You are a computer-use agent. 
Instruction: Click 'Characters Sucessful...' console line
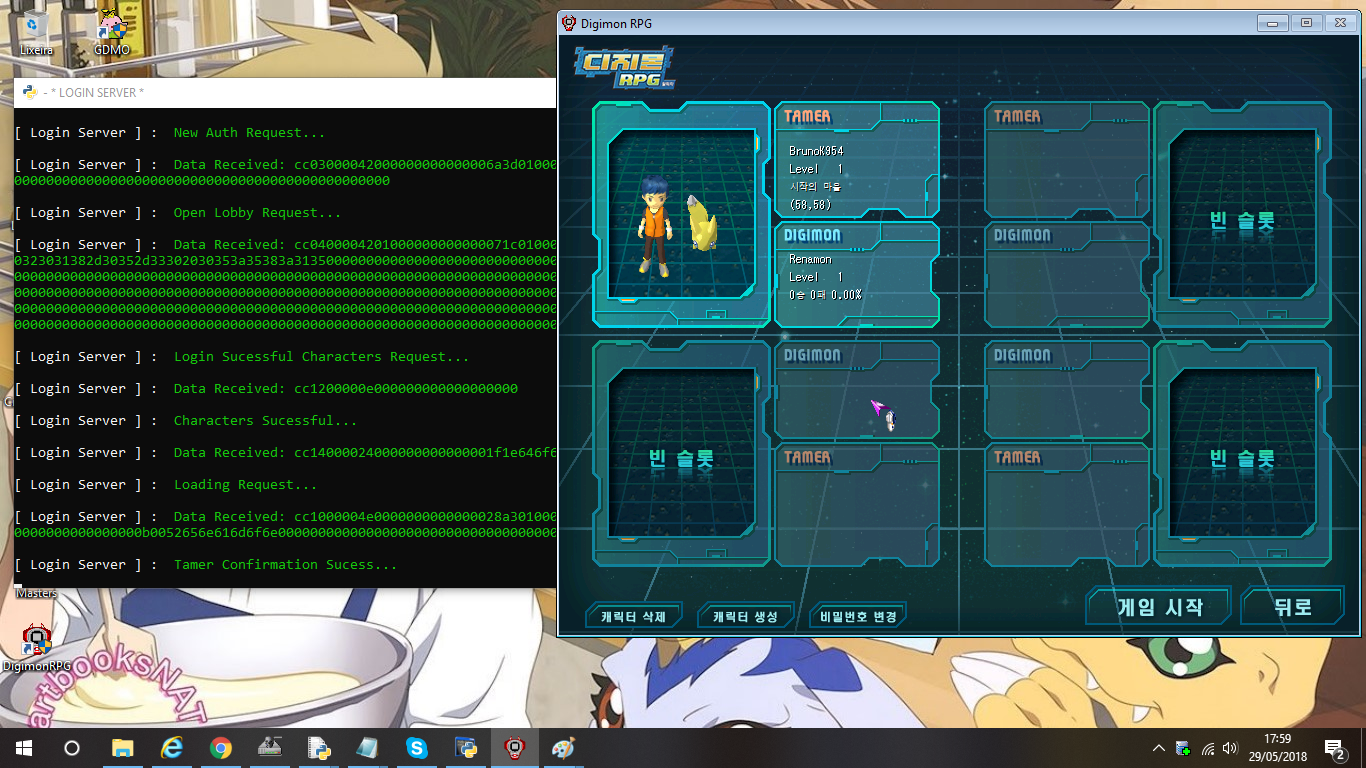point(265,421)
